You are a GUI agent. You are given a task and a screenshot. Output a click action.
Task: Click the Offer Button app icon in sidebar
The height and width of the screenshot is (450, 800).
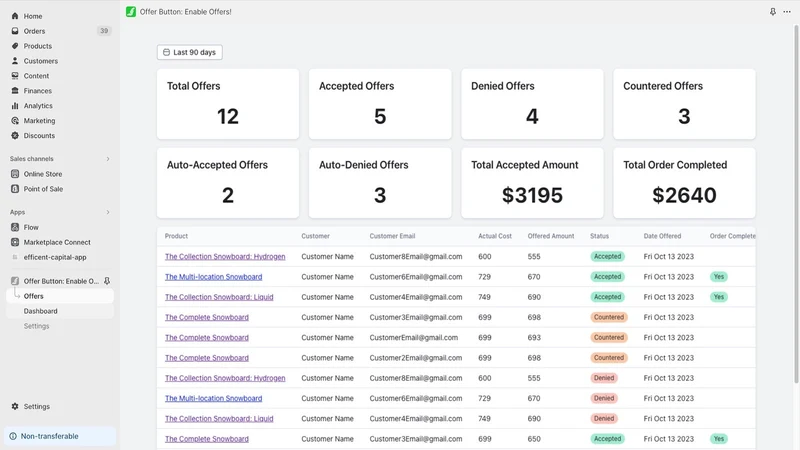15,281
